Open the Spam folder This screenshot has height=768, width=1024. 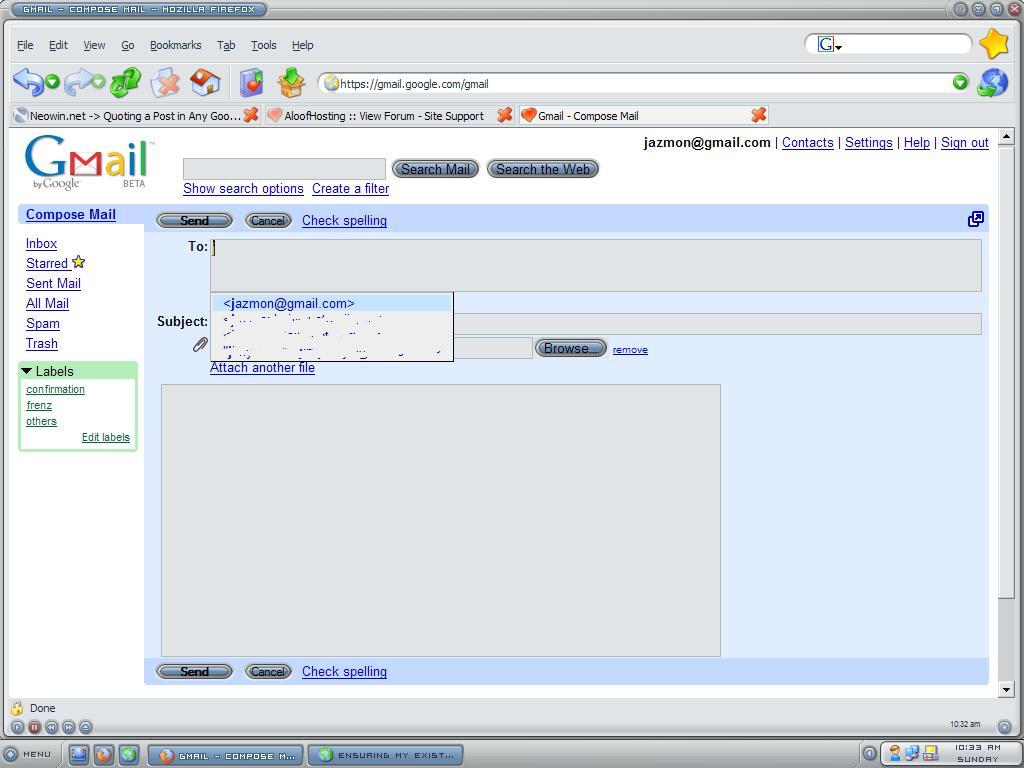click(42, 324)
